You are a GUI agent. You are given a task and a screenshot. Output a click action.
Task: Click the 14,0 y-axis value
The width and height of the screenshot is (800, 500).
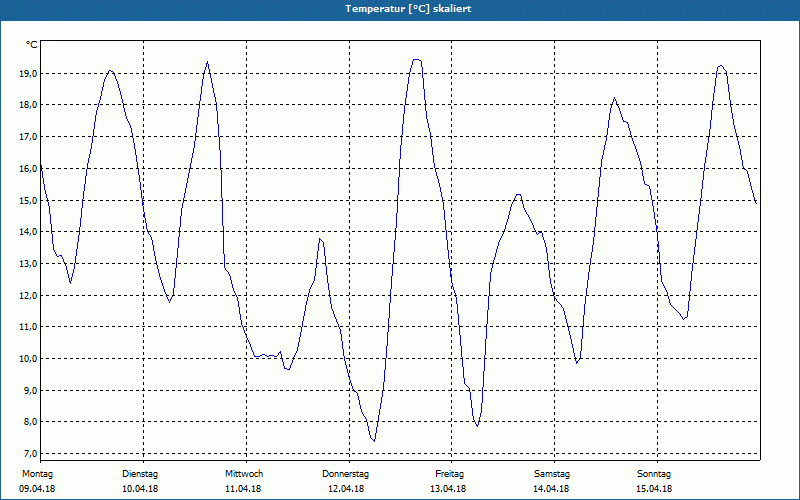pyautogui.click(x=28, y=232)
